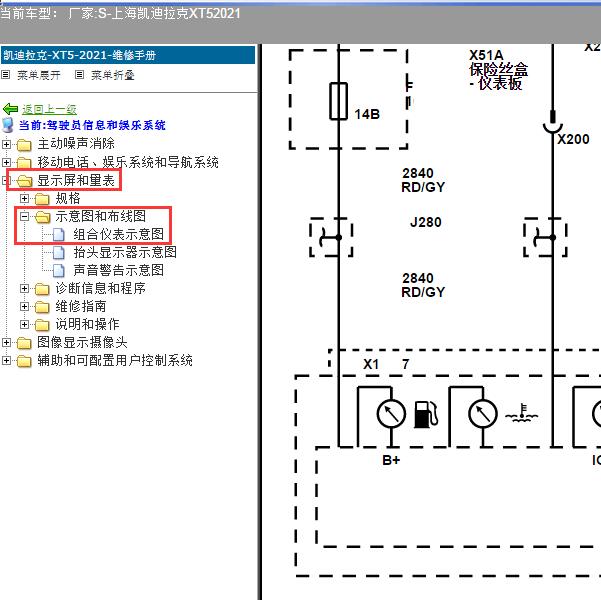Select the 显示屏和量表 folder label
The image size is (601, 600).
[x=76, y=180]
